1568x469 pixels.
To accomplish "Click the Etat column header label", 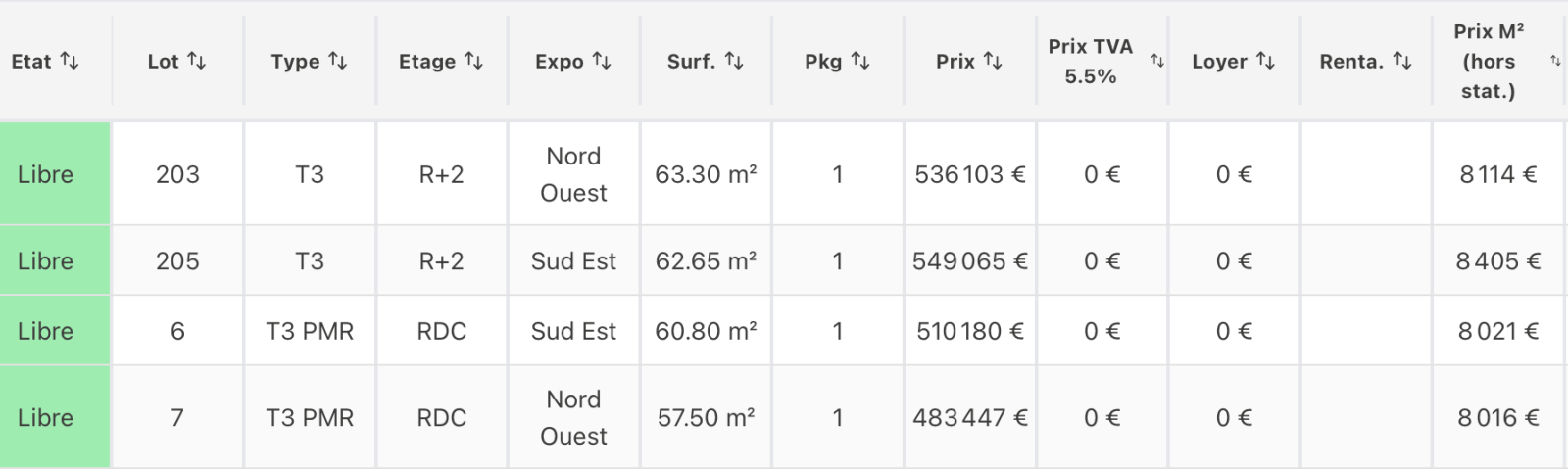I will coord(31,61).
